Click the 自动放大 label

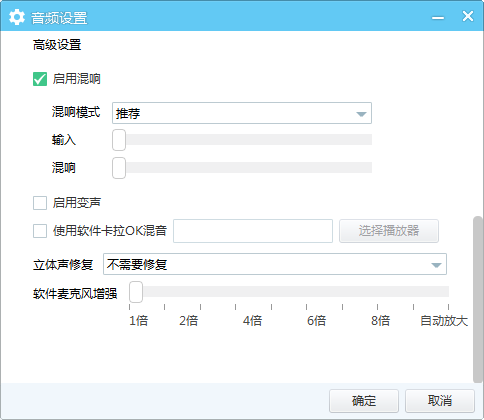(x=444, y=321)
